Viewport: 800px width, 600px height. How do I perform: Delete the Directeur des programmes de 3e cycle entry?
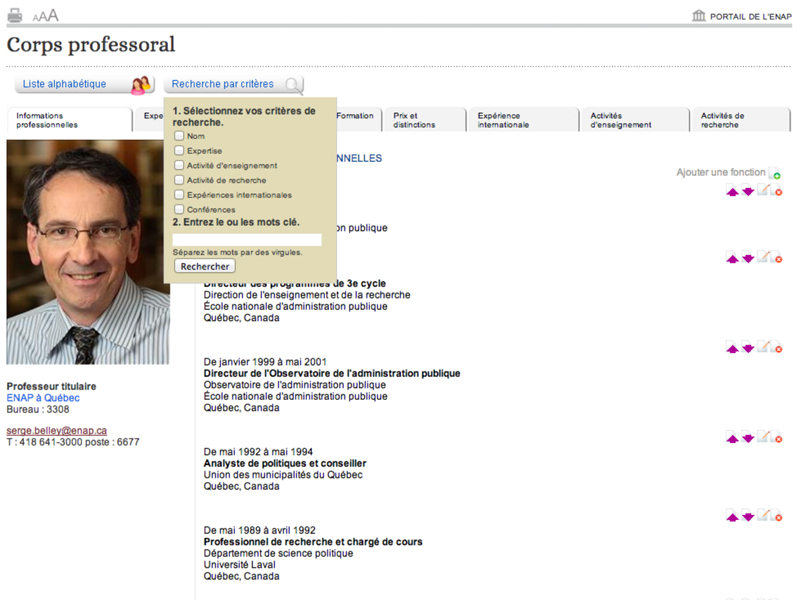pos(776,258)
